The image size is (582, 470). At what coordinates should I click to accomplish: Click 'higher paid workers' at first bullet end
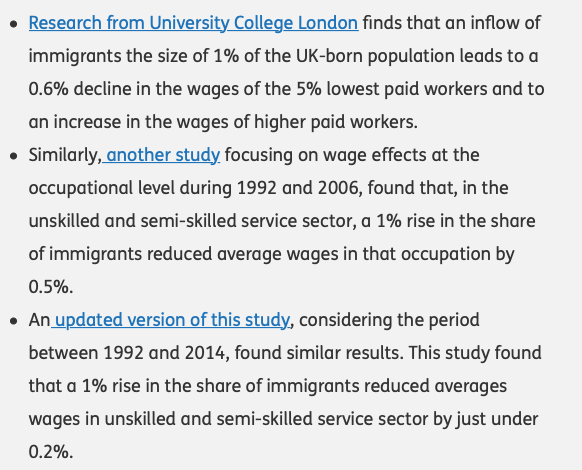(334, 122)
